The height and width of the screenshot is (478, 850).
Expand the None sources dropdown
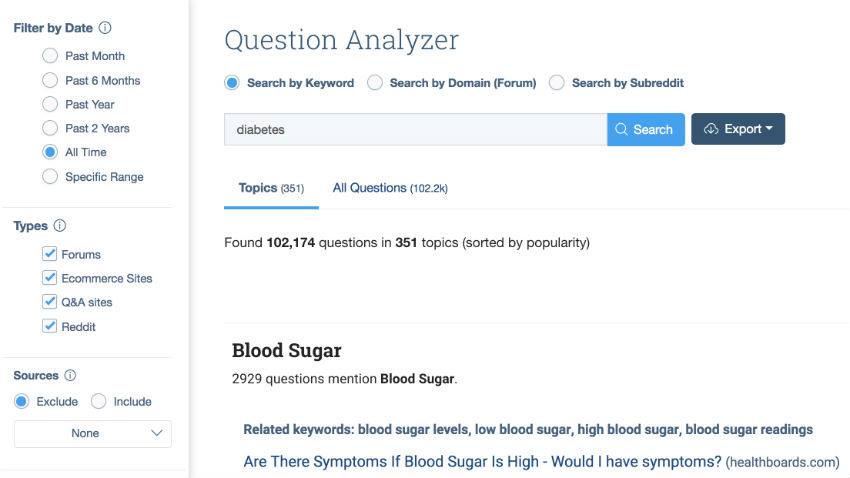(x=93, y=434)
